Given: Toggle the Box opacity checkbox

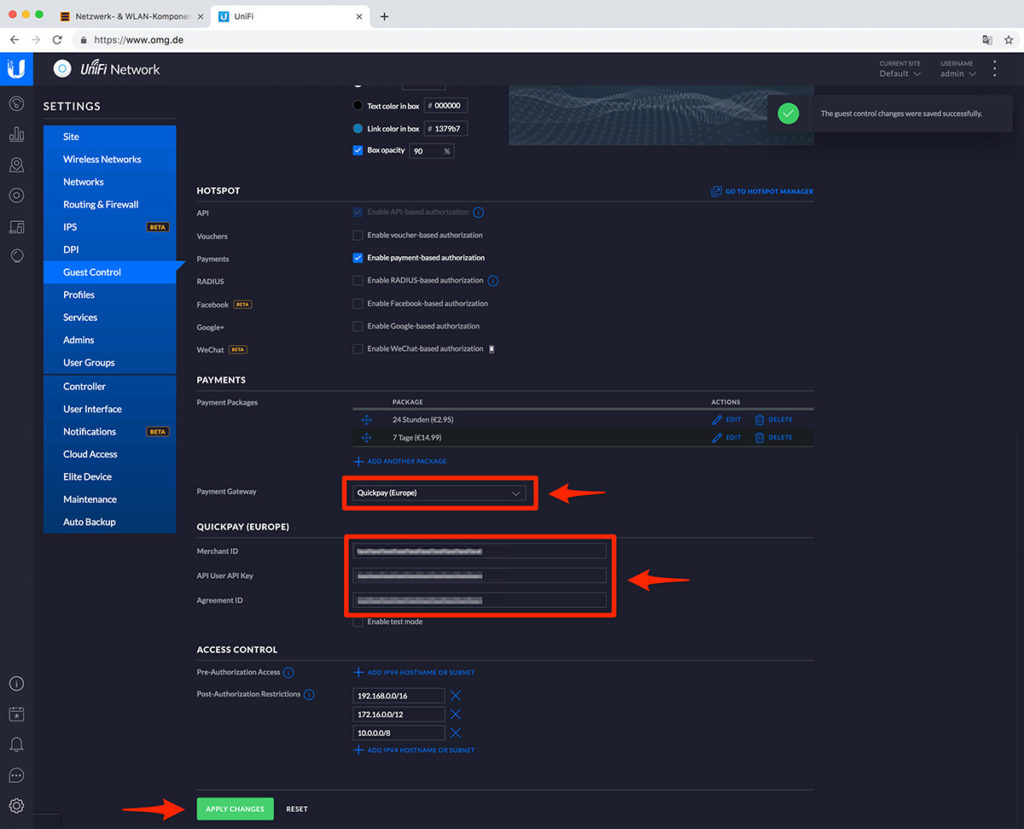Looking at the screenshot, I should (358, 150).
